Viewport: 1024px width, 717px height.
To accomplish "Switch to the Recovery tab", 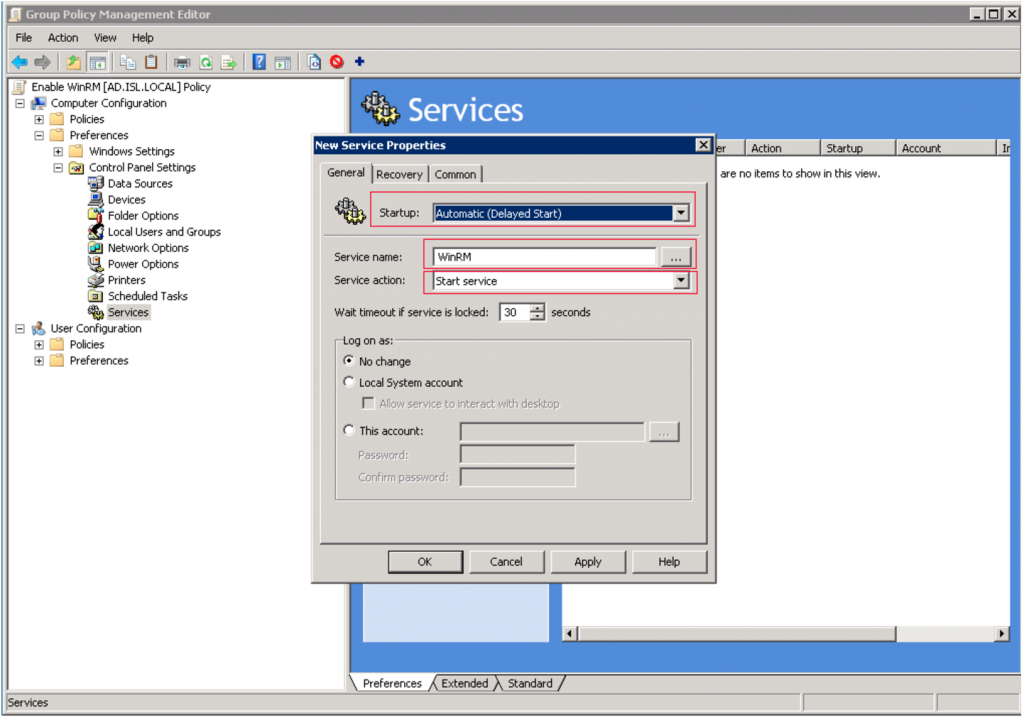I will click(x=399, y=173).
